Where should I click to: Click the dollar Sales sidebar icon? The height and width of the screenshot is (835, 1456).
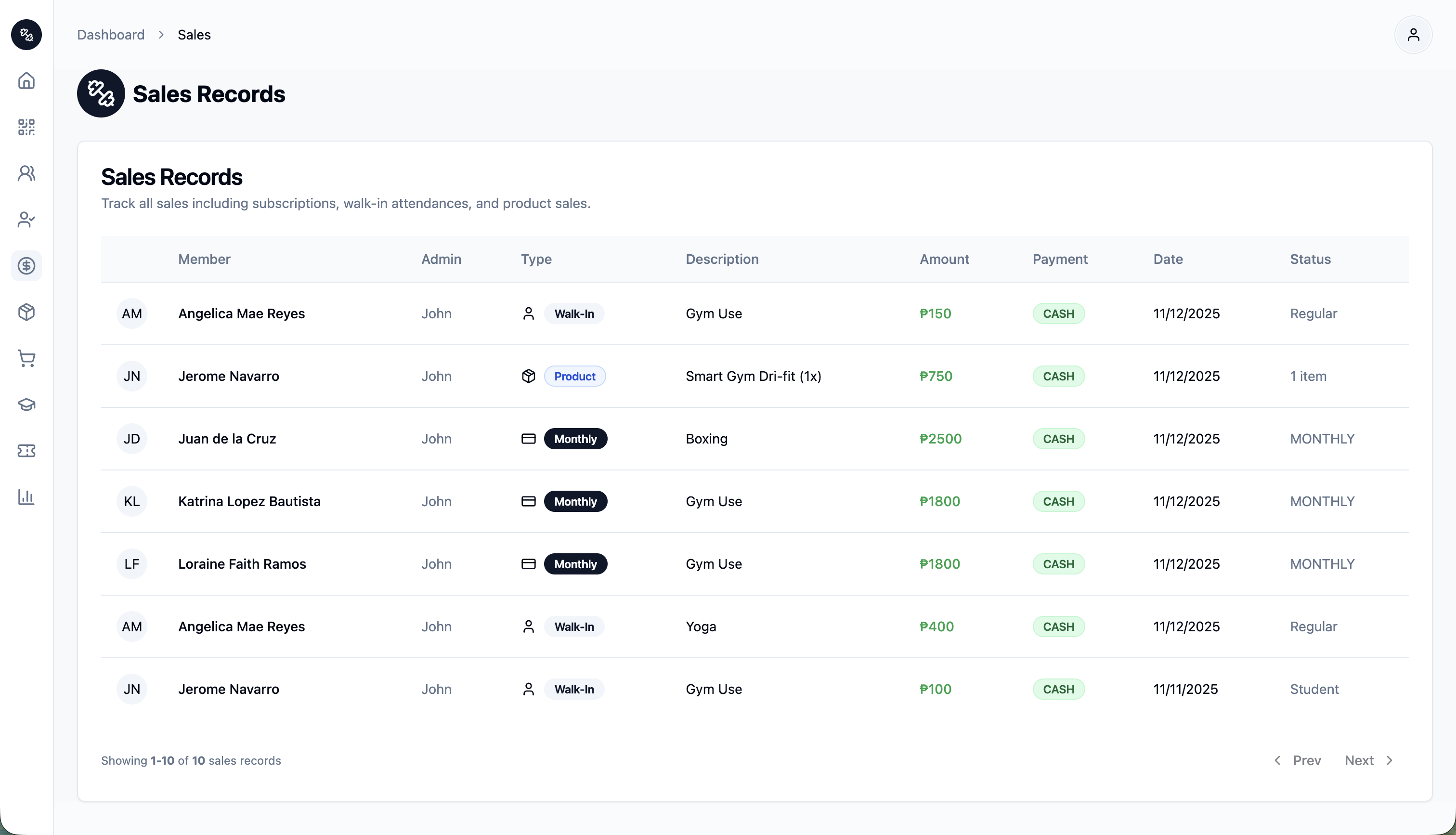point(26,266)
